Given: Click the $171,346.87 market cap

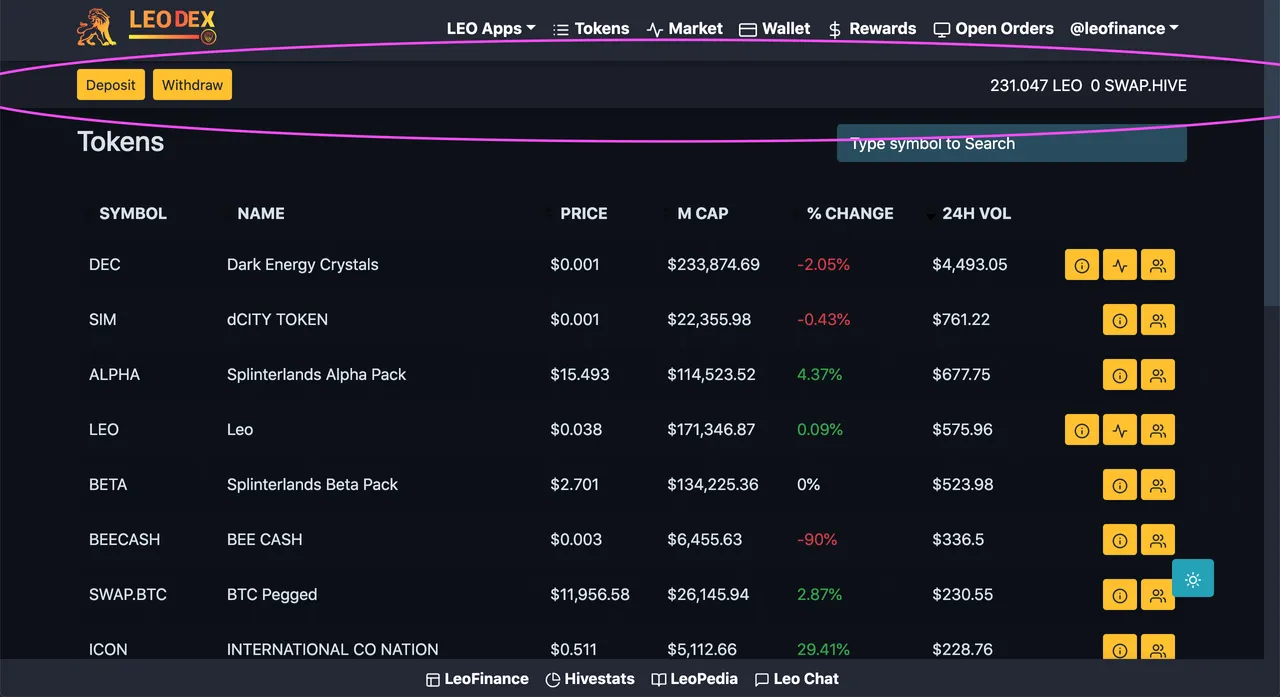Looking at the screenshot, I should (711, 430).
